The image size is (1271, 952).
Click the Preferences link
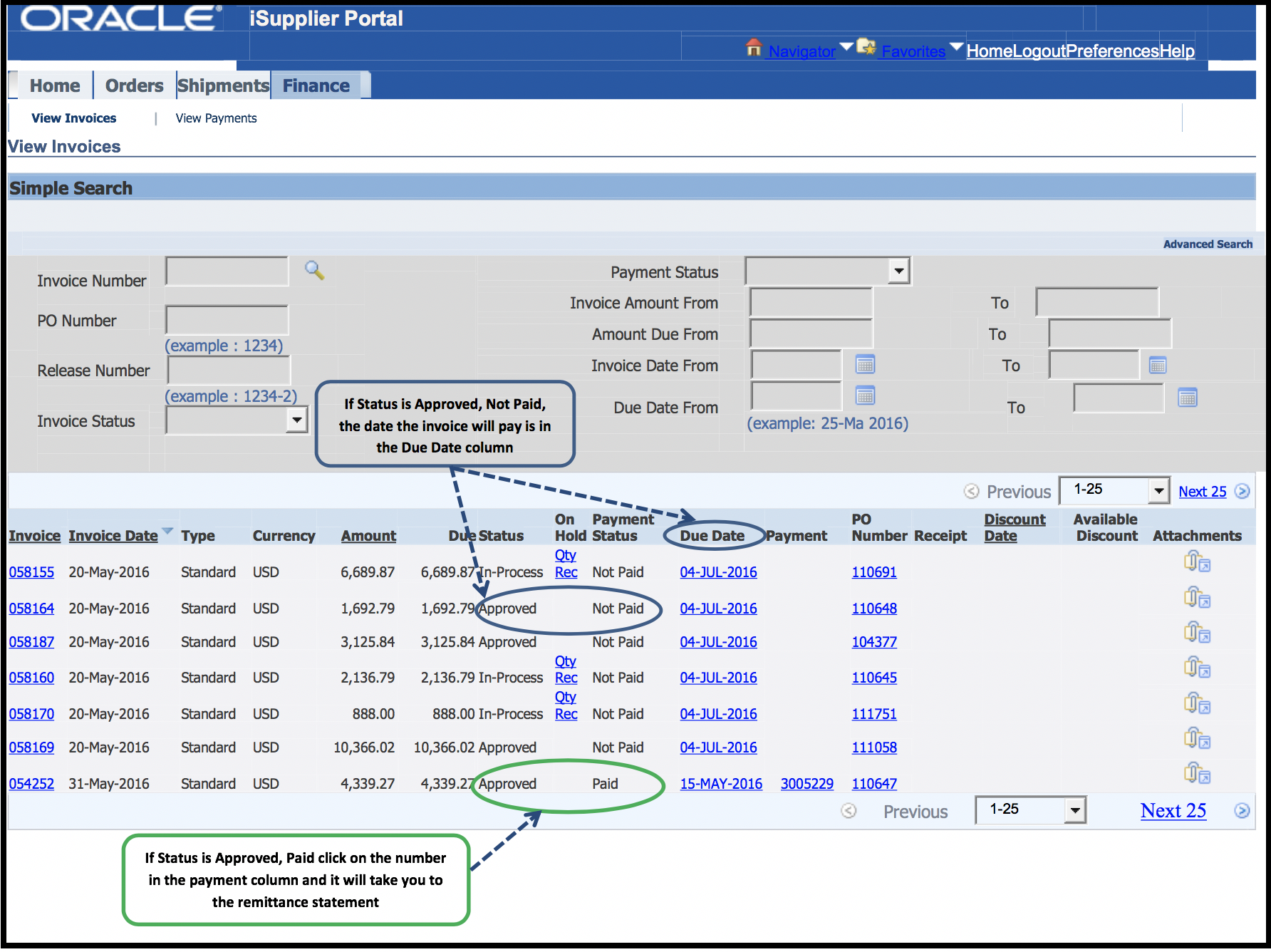[x=1113, y=51]
